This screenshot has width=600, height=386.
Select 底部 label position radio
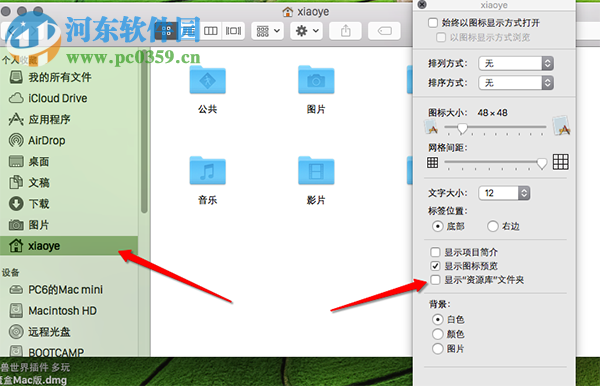coord(437,226)
